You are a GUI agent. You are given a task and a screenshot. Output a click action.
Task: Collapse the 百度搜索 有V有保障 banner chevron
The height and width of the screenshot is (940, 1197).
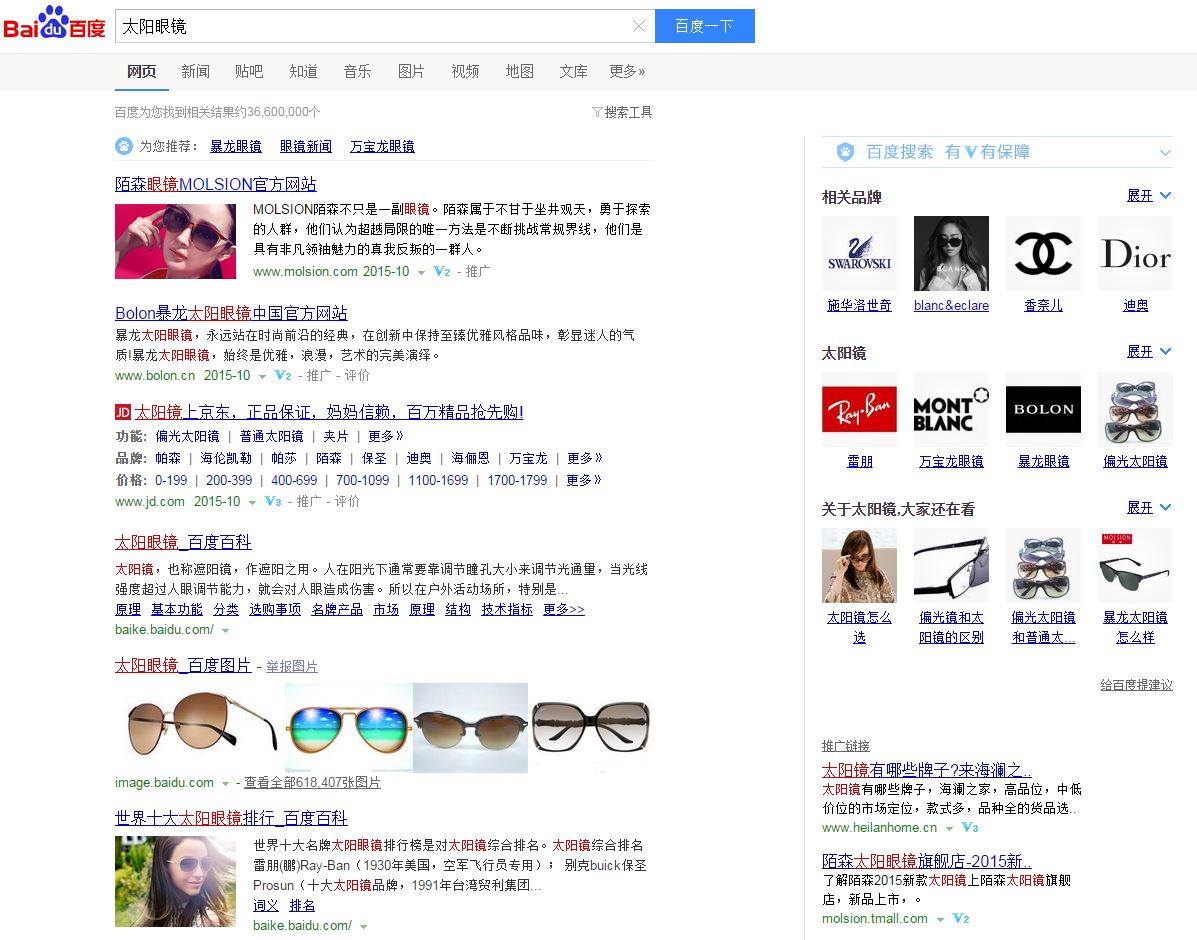click(x=1165, y=152)
